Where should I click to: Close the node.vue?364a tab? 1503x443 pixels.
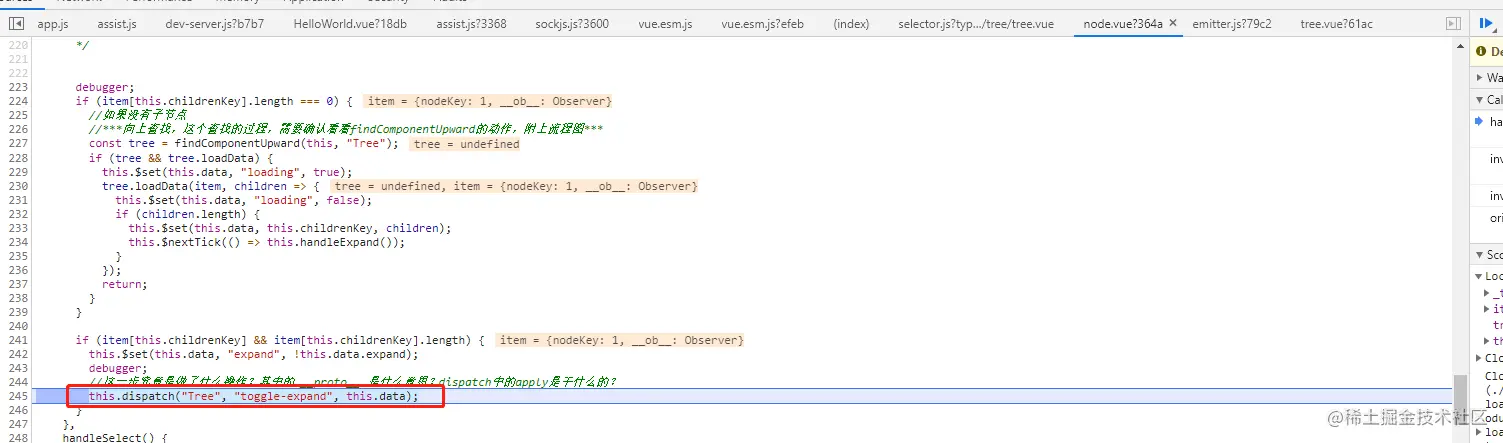click(1173, 23)
